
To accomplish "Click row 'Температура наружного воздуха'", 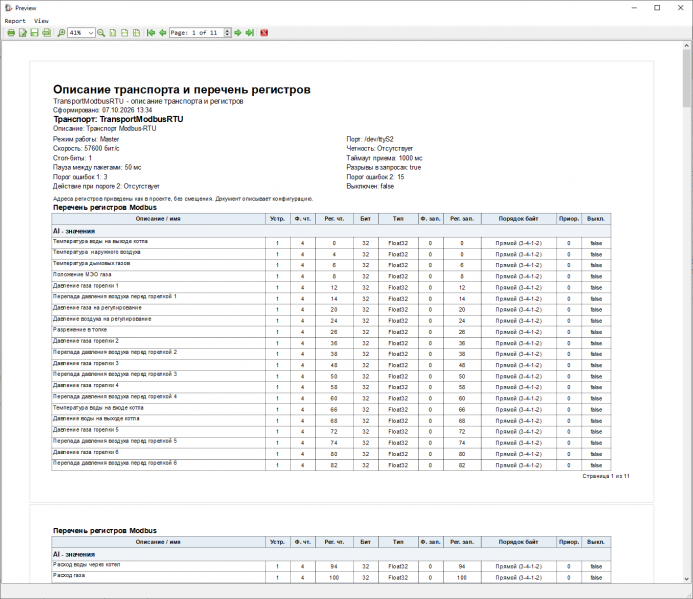I will coord(331,254).
